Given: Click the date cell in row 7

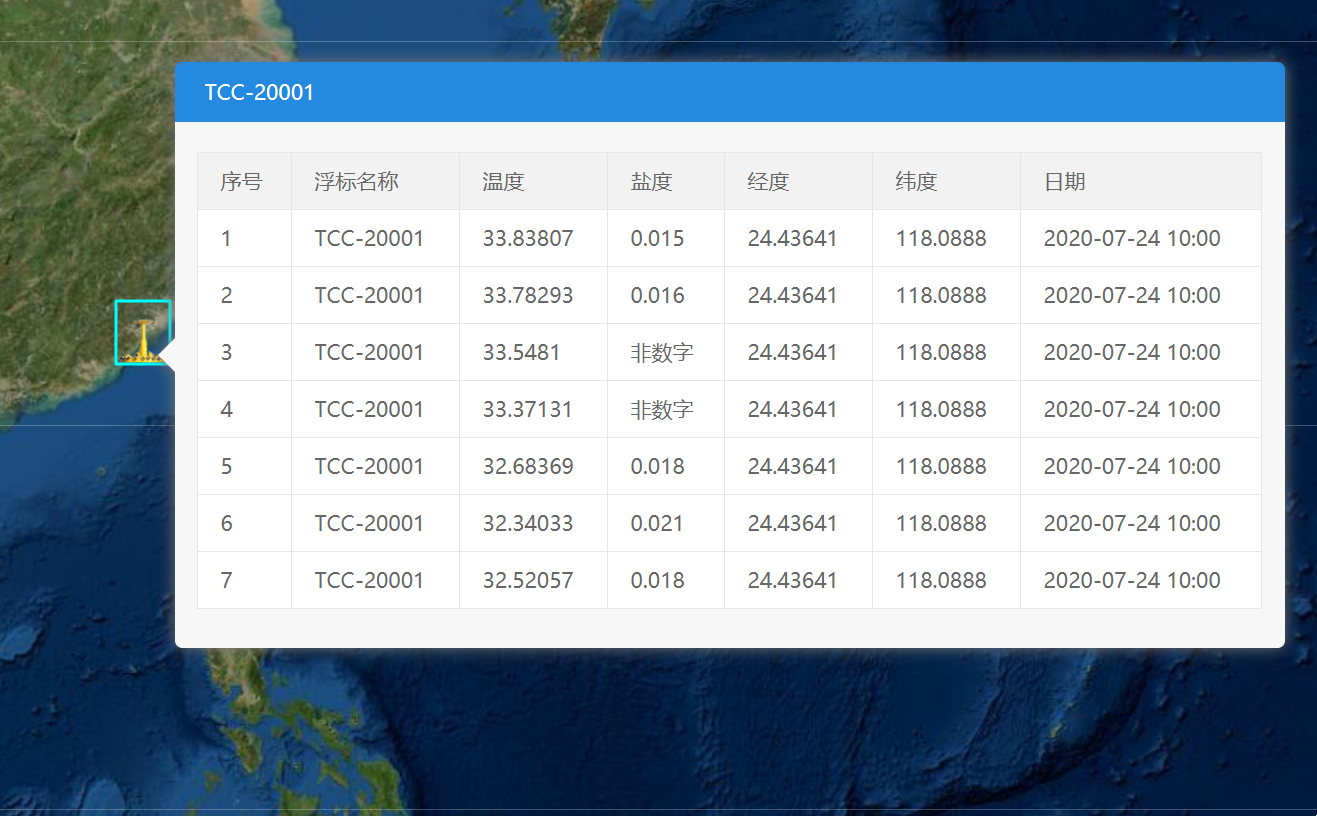Looking at the screenshot, I should [x=1132, y=581].
